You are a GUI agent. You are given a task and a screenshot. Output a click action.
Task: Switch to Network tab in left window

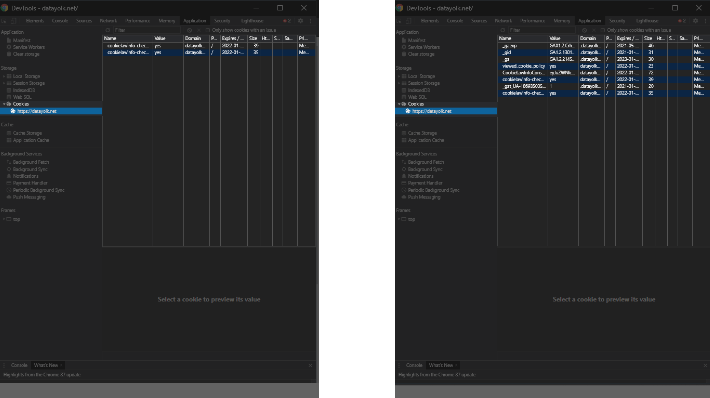coord(108,21)
